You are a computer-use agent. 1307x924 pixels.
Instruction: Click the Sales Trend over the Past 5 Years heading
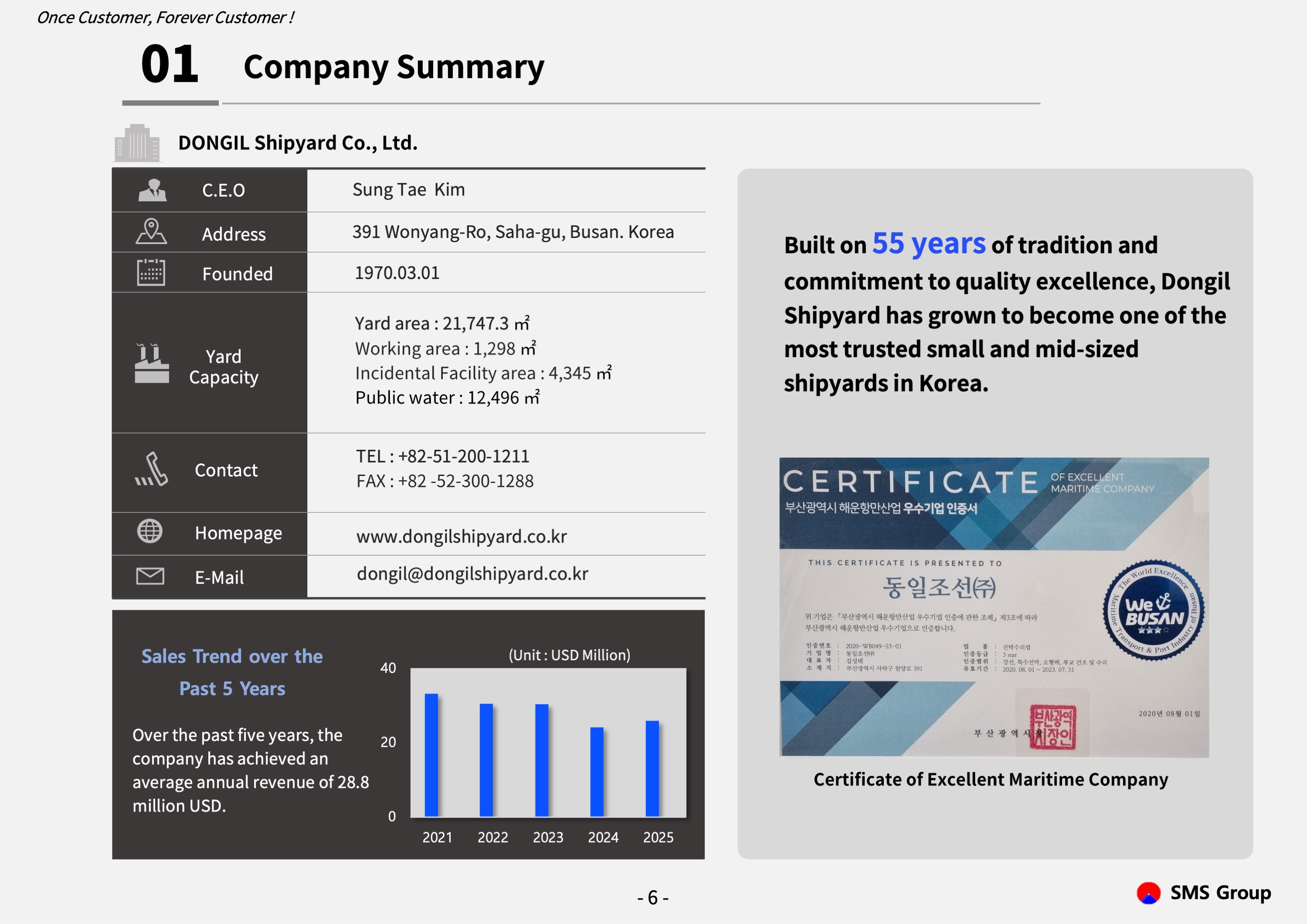coord(232,673)
